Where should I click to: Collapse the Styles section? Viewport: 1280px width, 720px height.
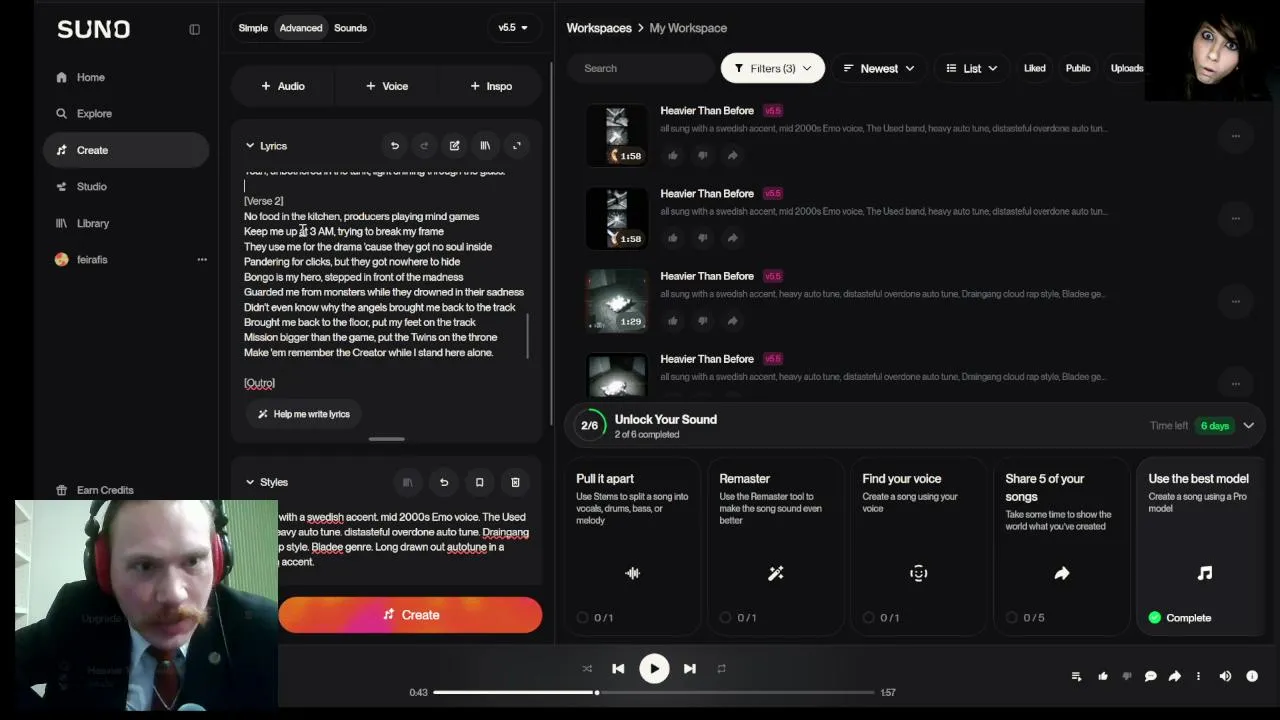pyautogui.click(x=250, y=483)
